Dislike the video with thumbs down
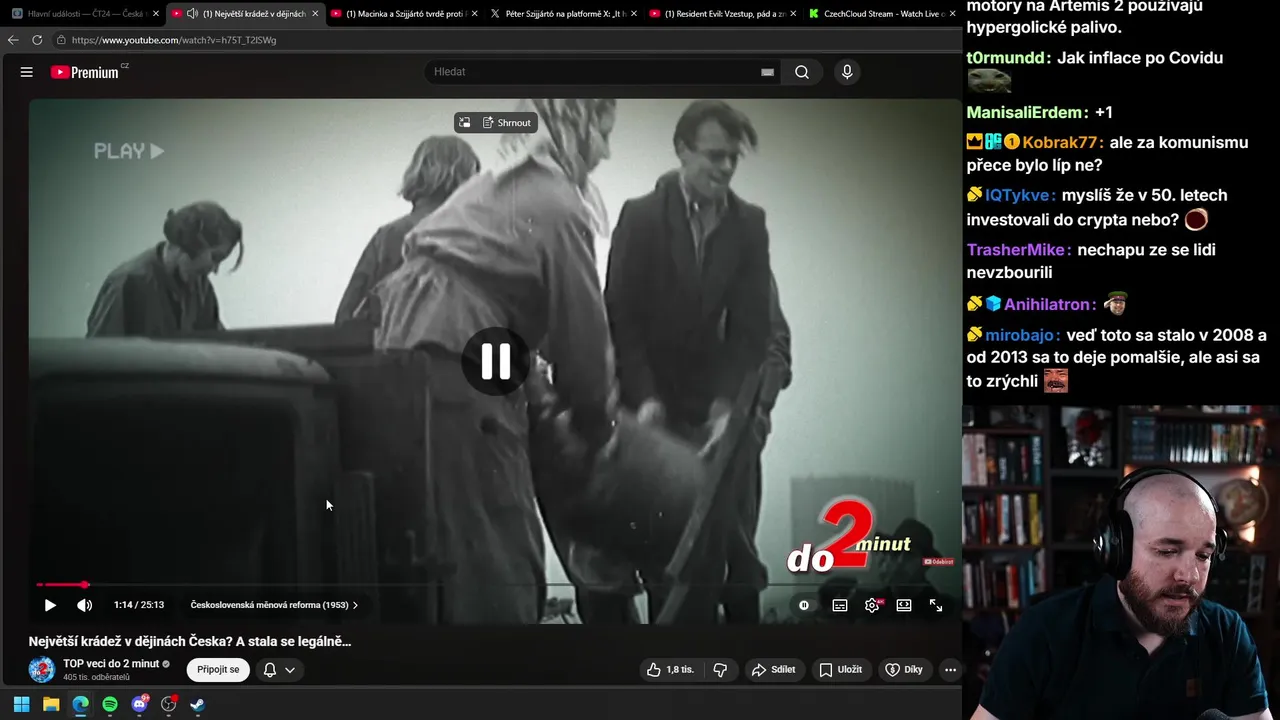This screenshot has height=720, width=1280. click(720, 670)
